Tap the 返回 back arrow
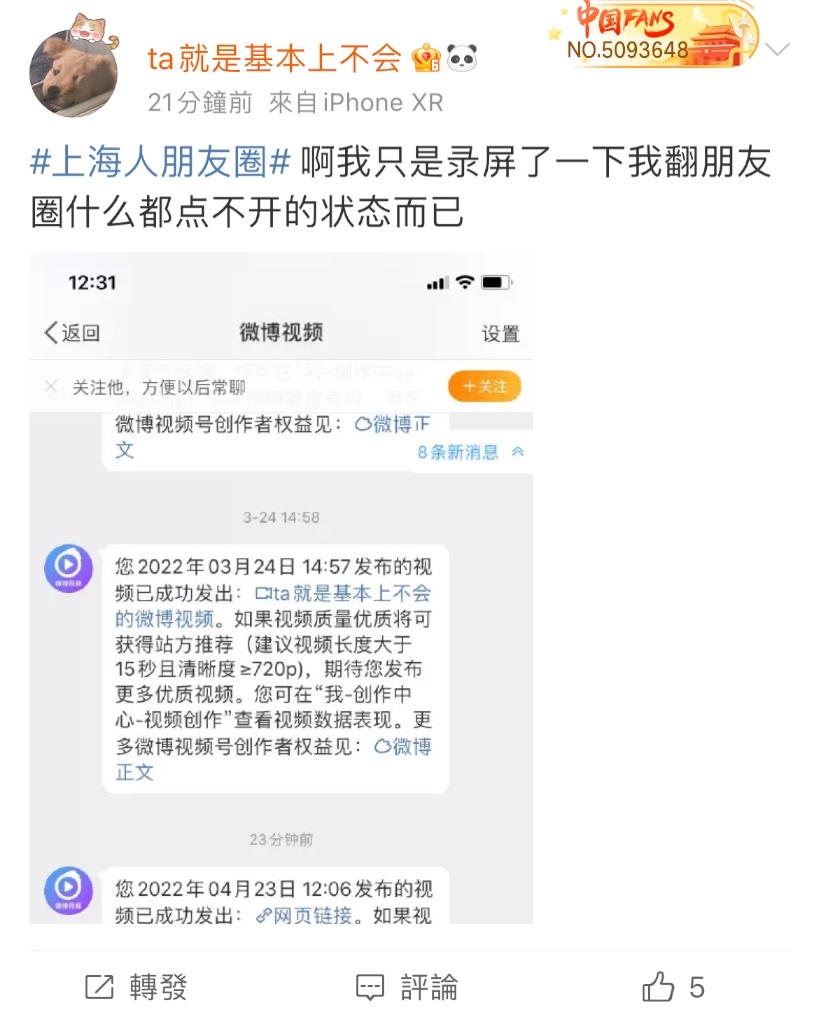 point(72,333)
